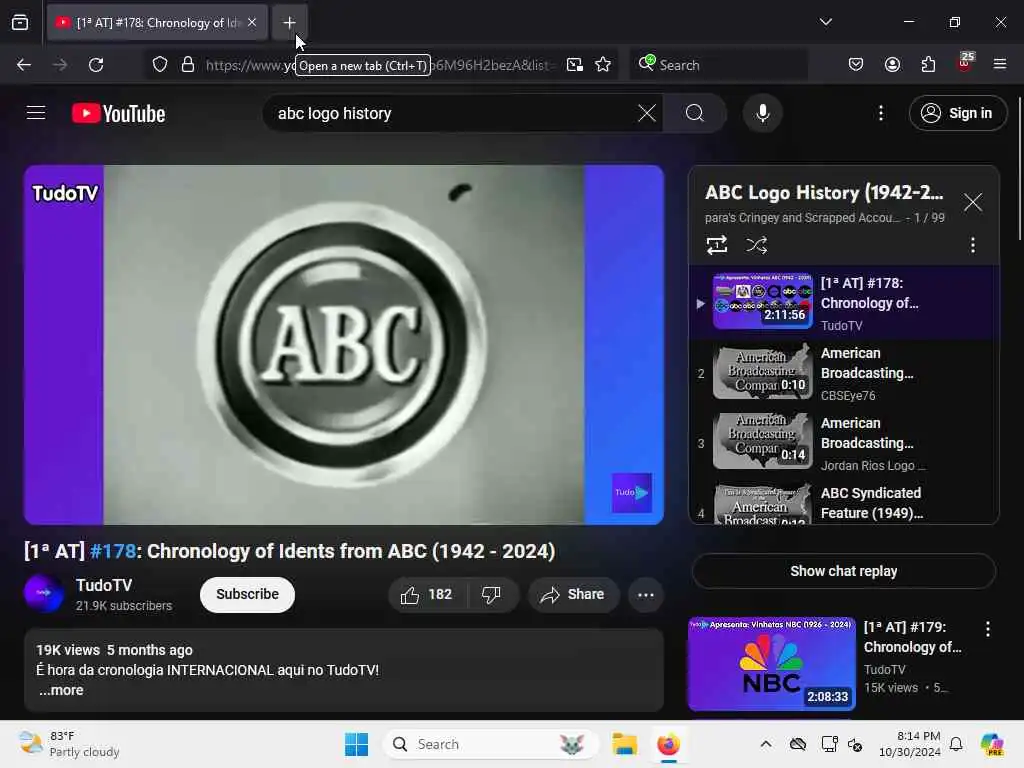Open notifications bell in system tray
The height and width of the screenshot is (768, 1024).
click(955, 744)
